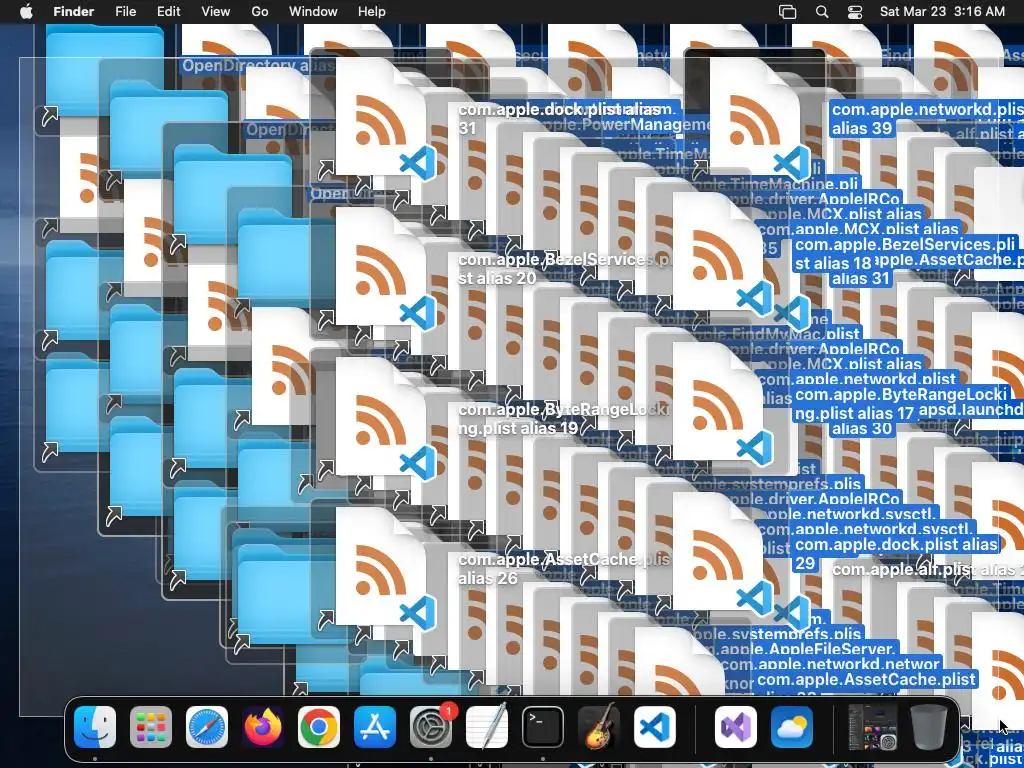Open TextEdit from the Dock
Screen dimensions: 1024x768
(487, 727)
